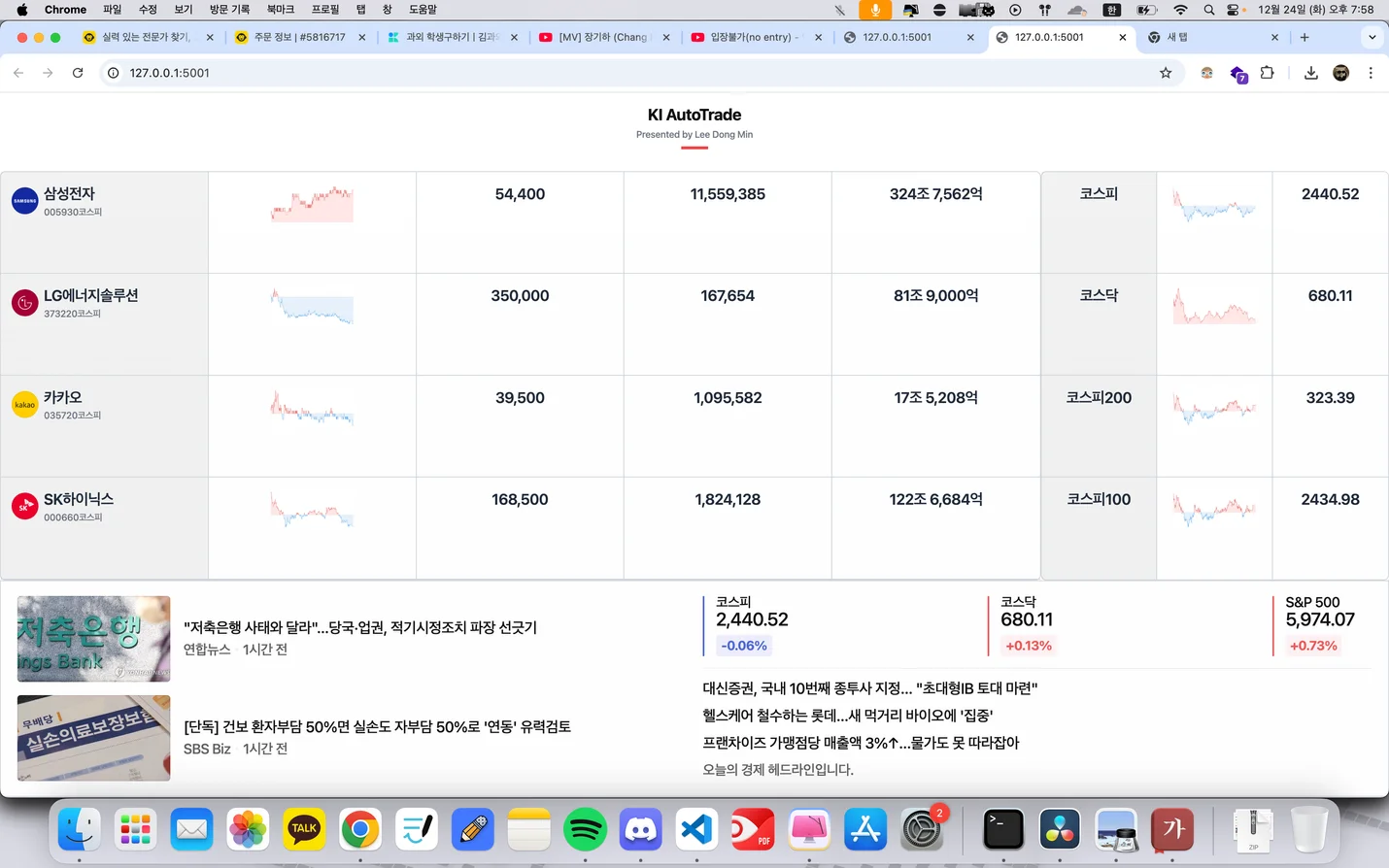
Task: View site information icon in address bar
Action: point(114,73)
